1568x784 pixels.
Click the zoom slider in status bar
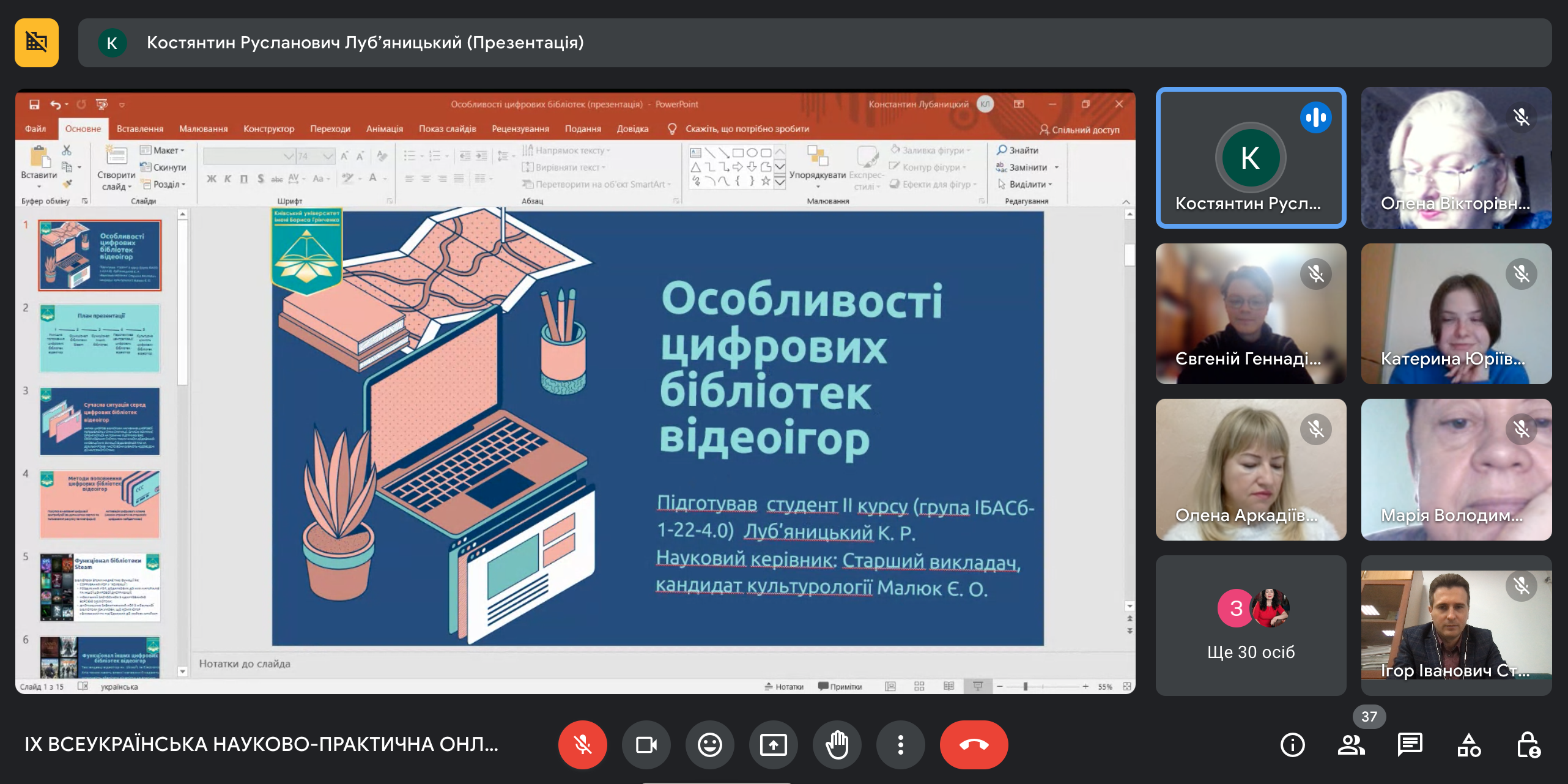click(1026, 687)
